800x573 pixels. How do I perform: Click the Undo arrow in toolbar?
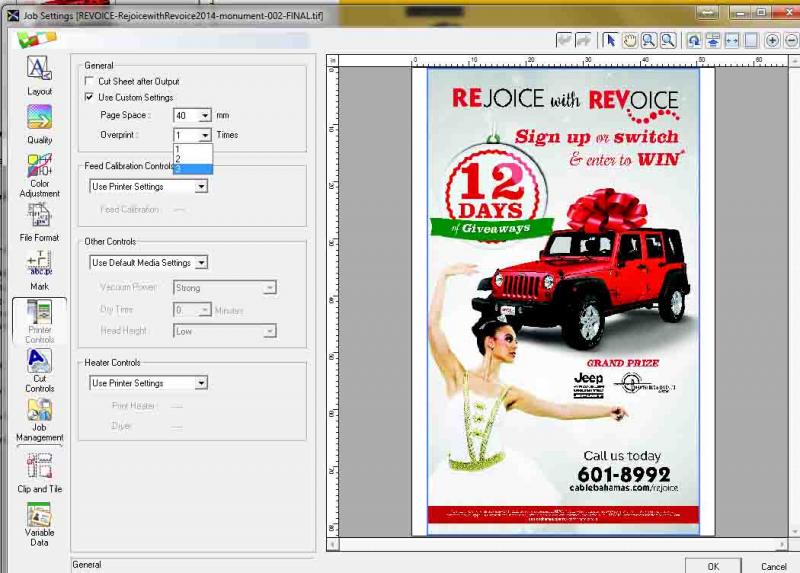(x=564, y=40)
